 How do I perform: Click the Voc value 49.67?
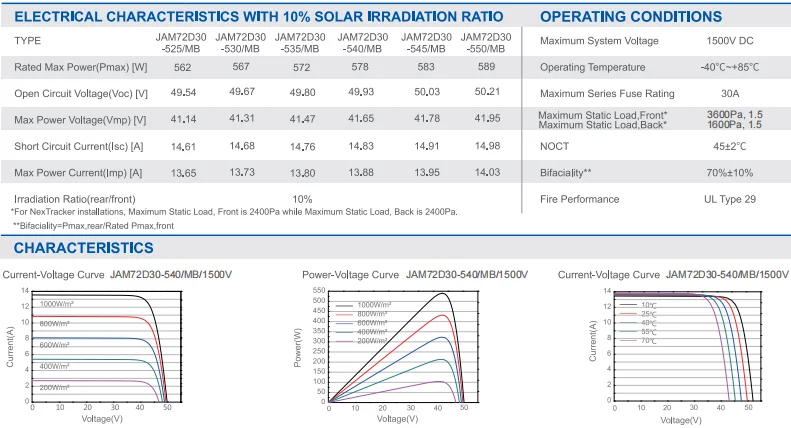[x=242, y=92]
